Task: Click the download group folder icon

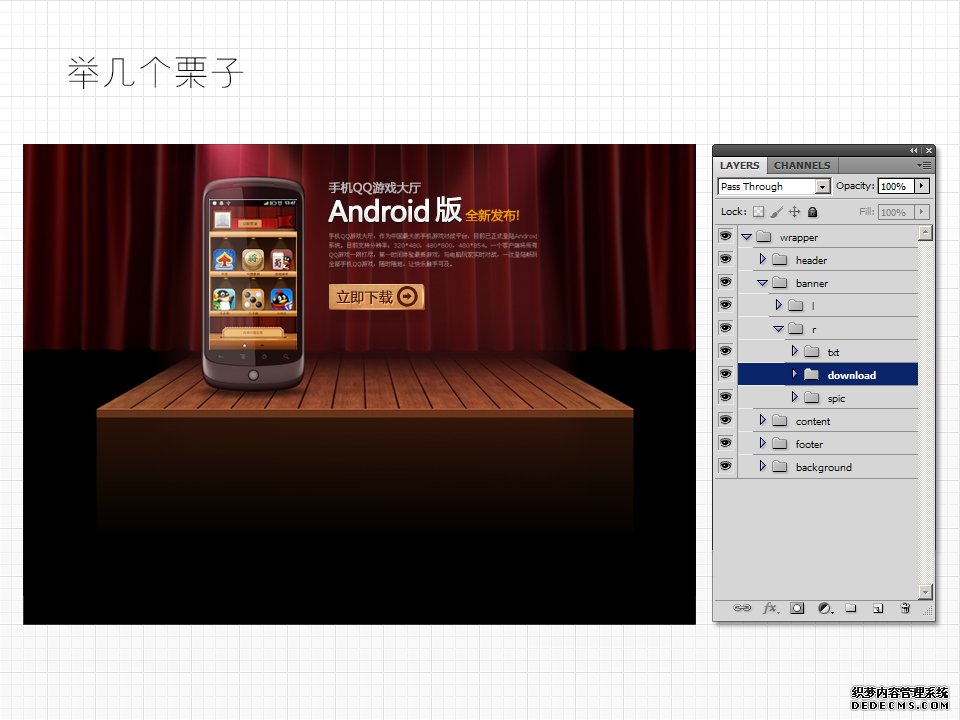Action: click(811, 374)
